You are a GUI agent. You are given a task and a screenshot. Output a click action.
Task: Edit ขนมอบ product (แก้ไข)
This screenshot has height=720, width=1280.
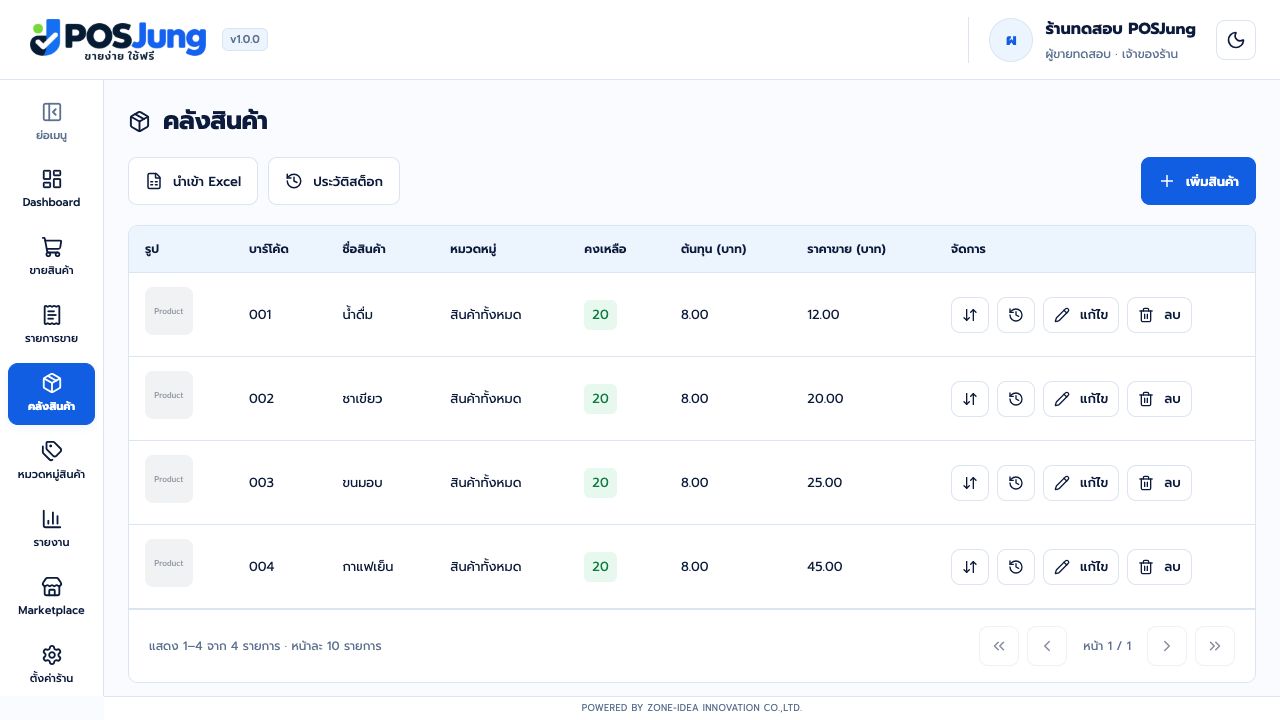point(1081,483)
